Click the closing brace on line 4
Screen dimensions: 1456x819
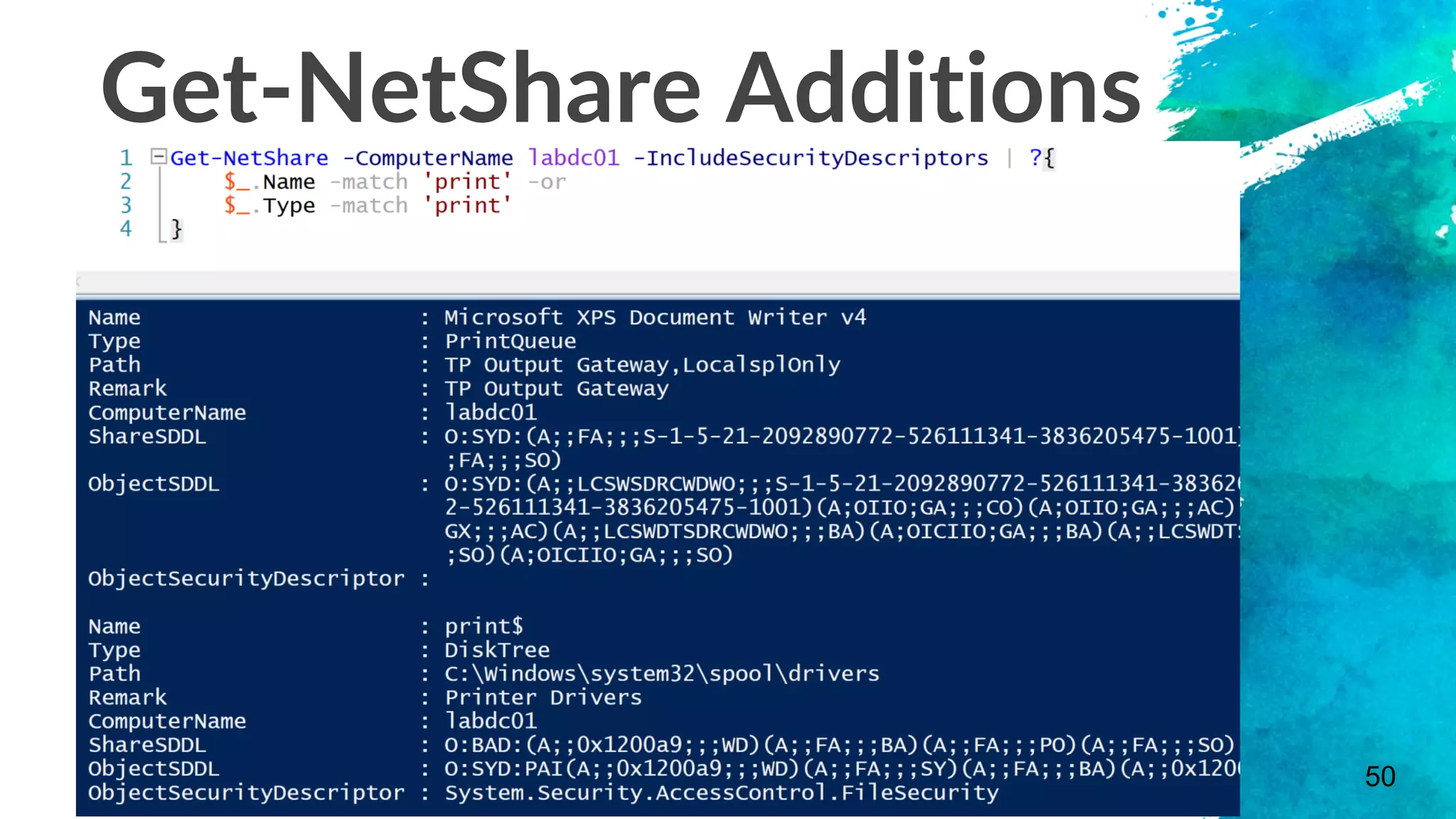176,229
